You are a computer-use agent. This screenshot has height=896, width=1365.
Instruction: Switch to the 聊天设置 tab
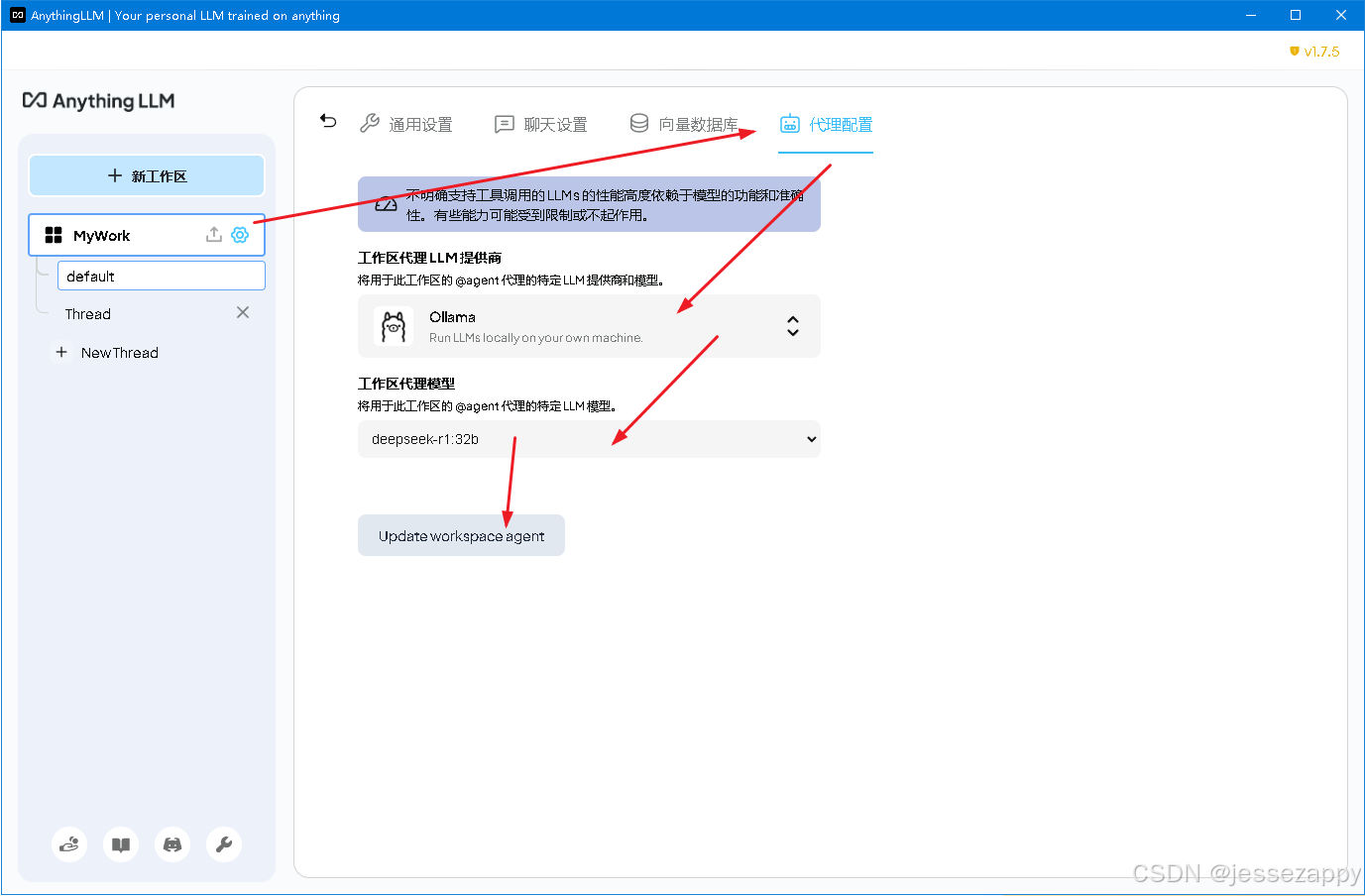point(541,124)
